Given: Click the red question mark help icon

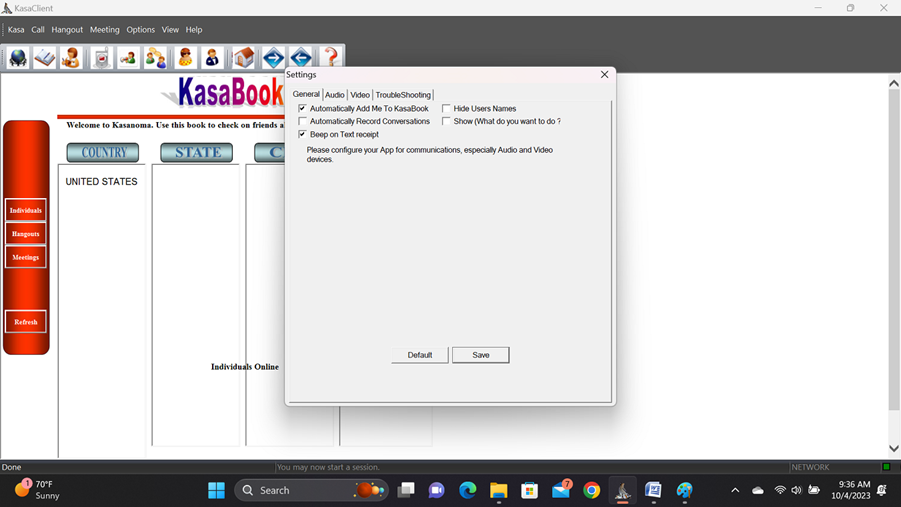Looking at the screenshot, I should (x=331, y=57).
